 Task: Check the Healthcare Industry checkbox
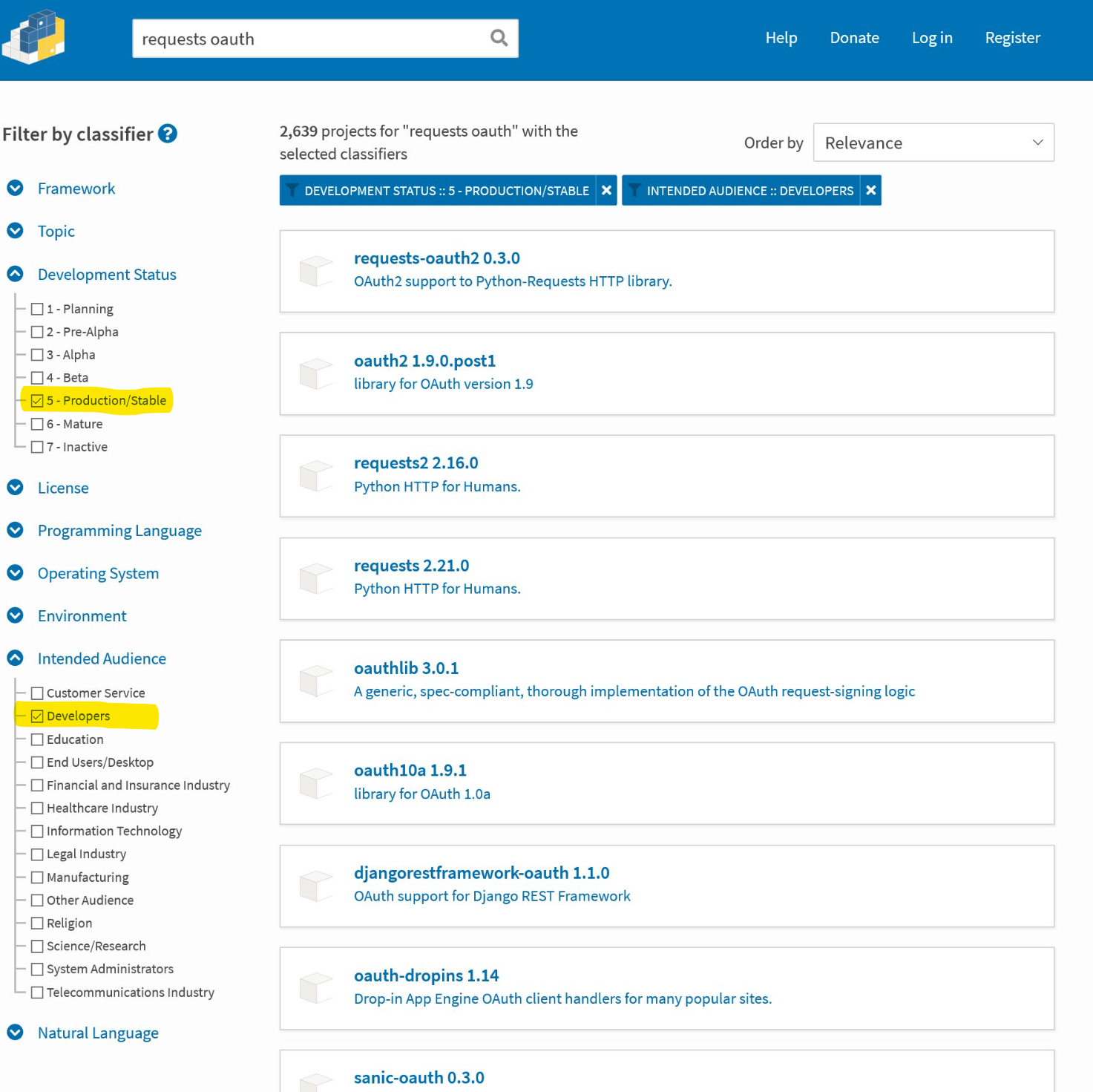tap(37, 808)
